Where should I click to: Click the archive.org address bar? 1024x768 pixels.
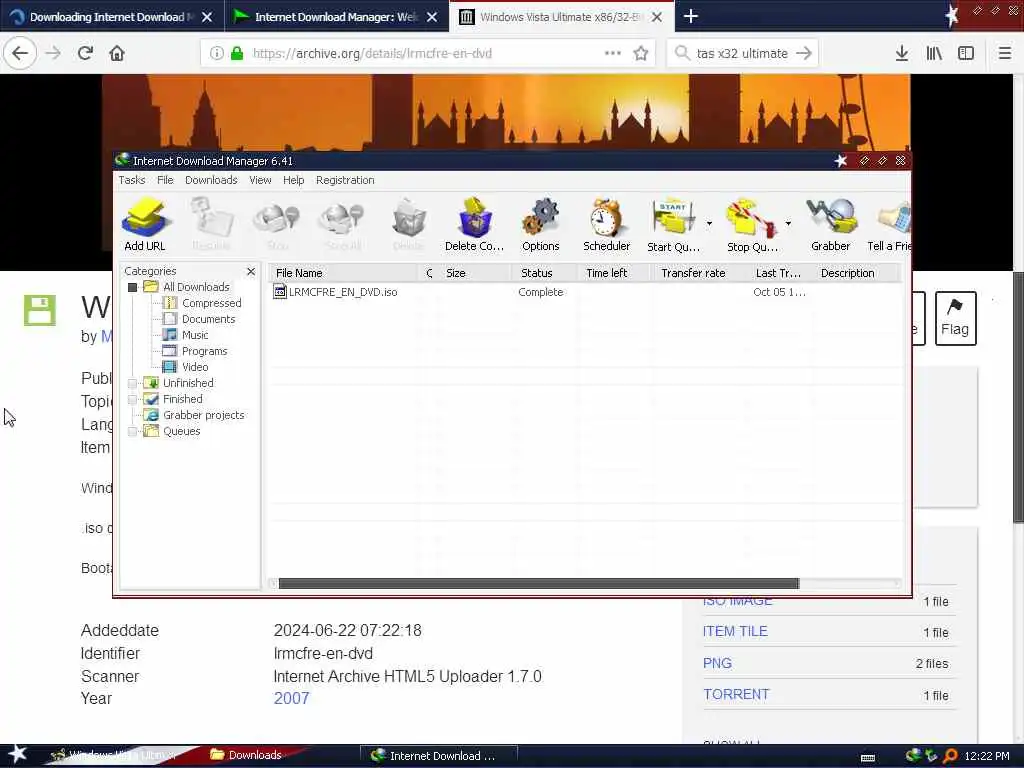click(426, 54)
